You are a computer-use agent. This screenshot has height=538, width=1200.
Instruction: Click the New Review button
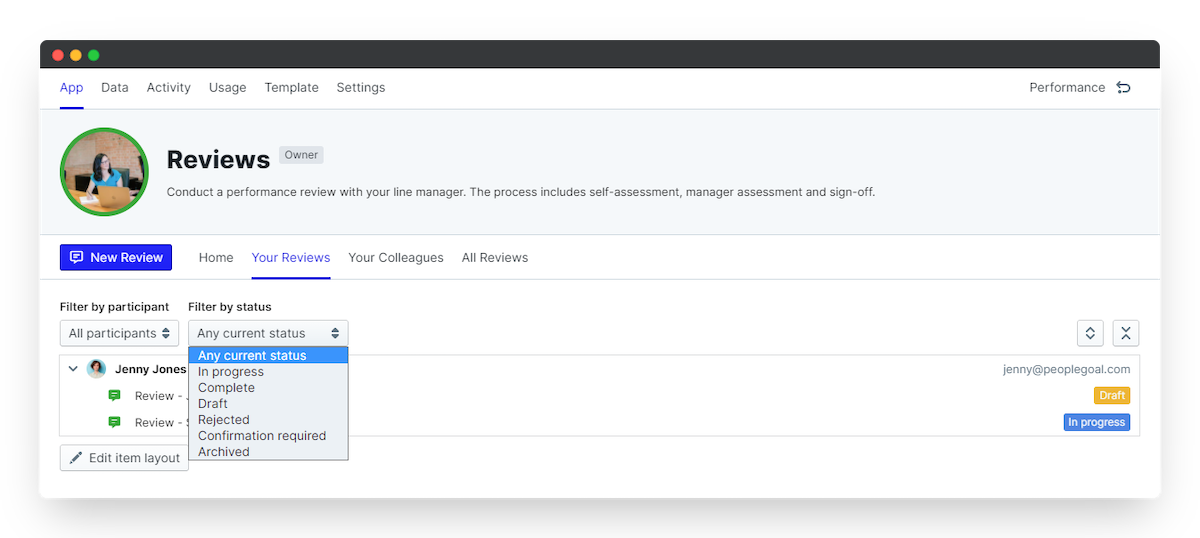[x=116, y=258]
